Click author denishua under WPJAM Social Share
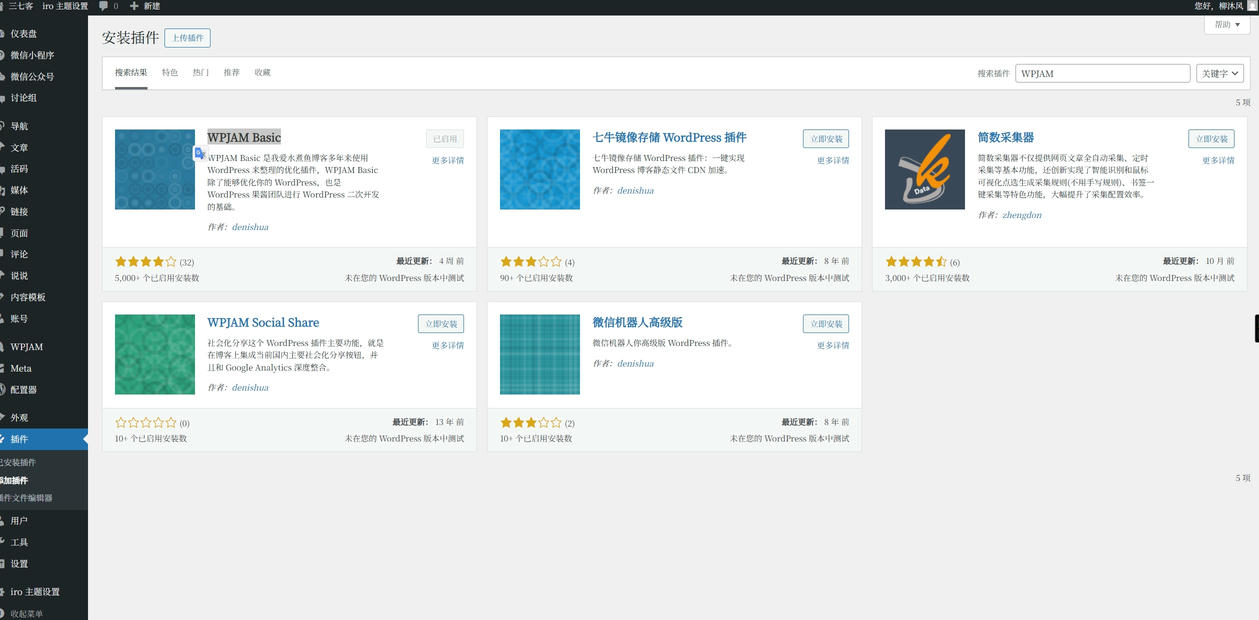This screenshot has width=1259, height=620. (250, 387)
